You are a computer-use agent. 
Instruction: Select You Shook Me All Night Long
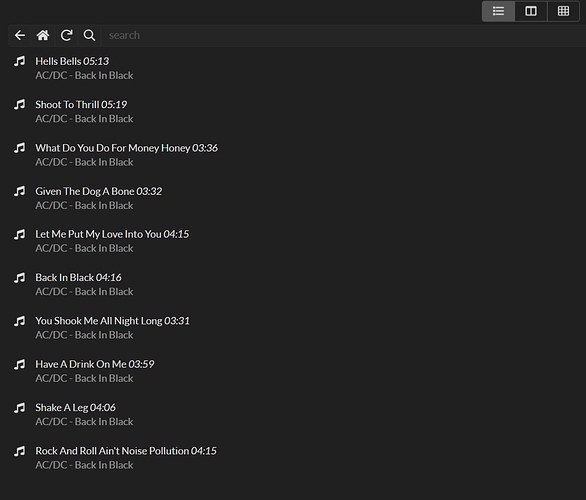pos(112,321)
